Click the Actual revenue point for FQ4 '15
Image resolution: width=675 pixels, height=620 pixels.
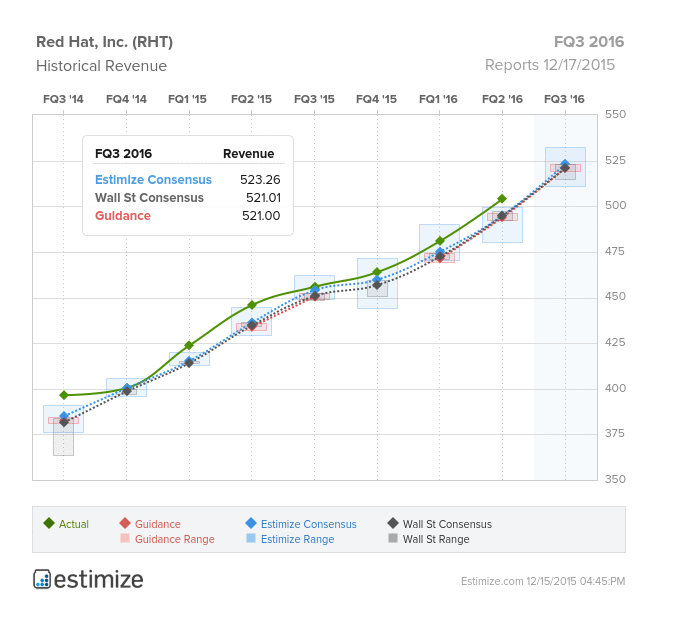click(377, 272)
